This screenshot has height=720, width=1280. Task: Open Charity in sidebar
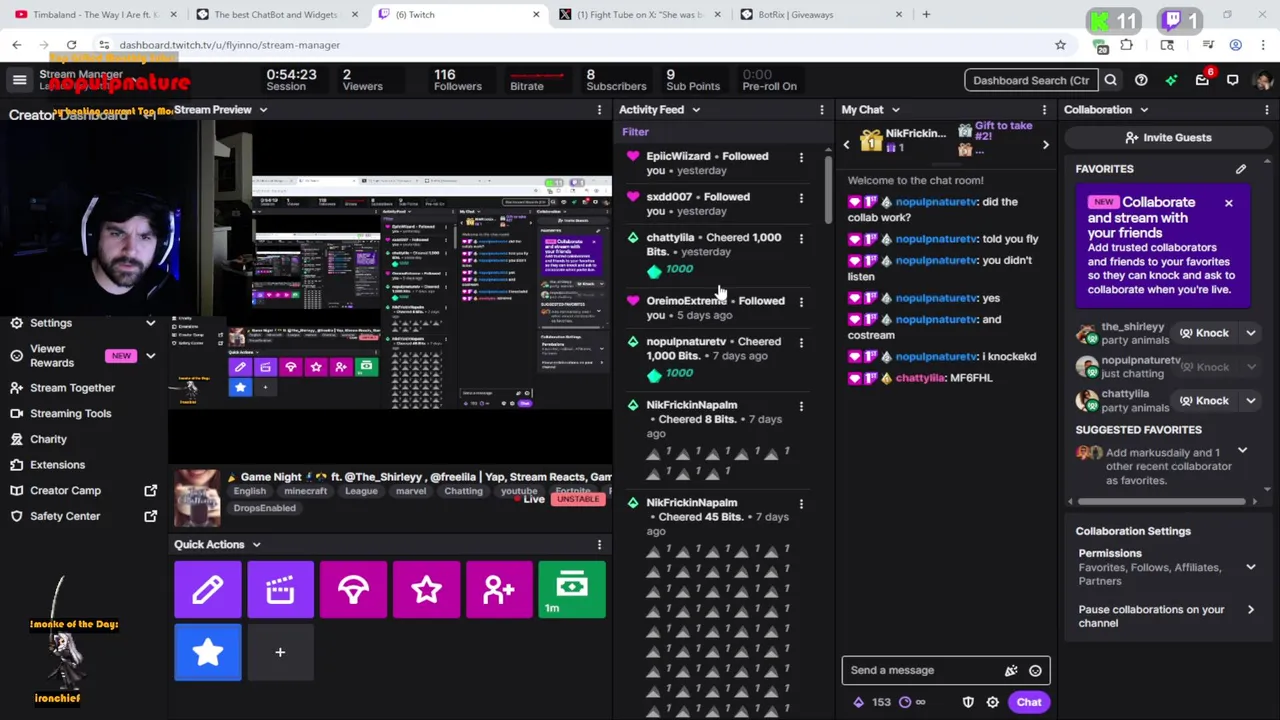(x=48, y=439)
